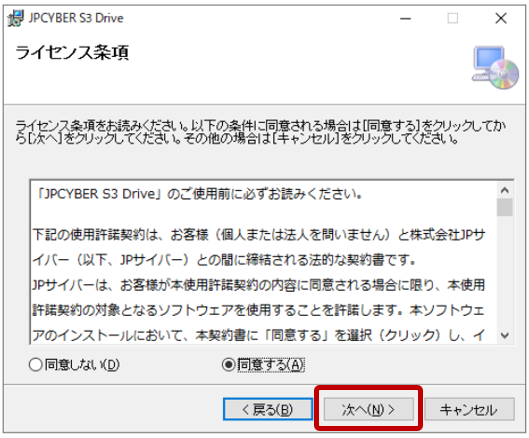Click the license text scrollbar thumb
The image size is (529, 438).
[505, 207]
